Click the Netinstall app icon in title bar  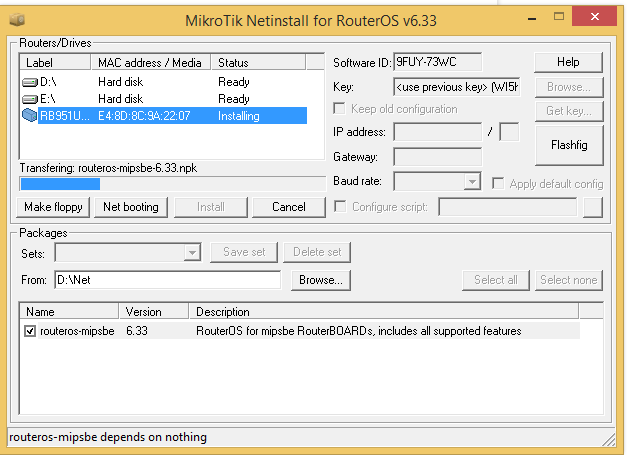pyautogui.click(x=17, y=19)
